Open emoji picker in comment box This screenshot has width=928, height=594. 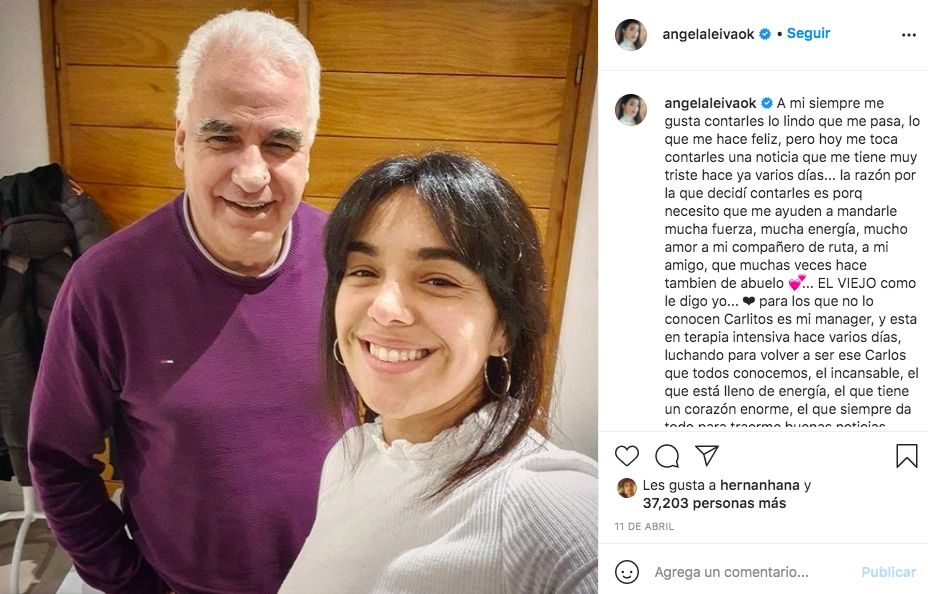(x=627, y=572)
